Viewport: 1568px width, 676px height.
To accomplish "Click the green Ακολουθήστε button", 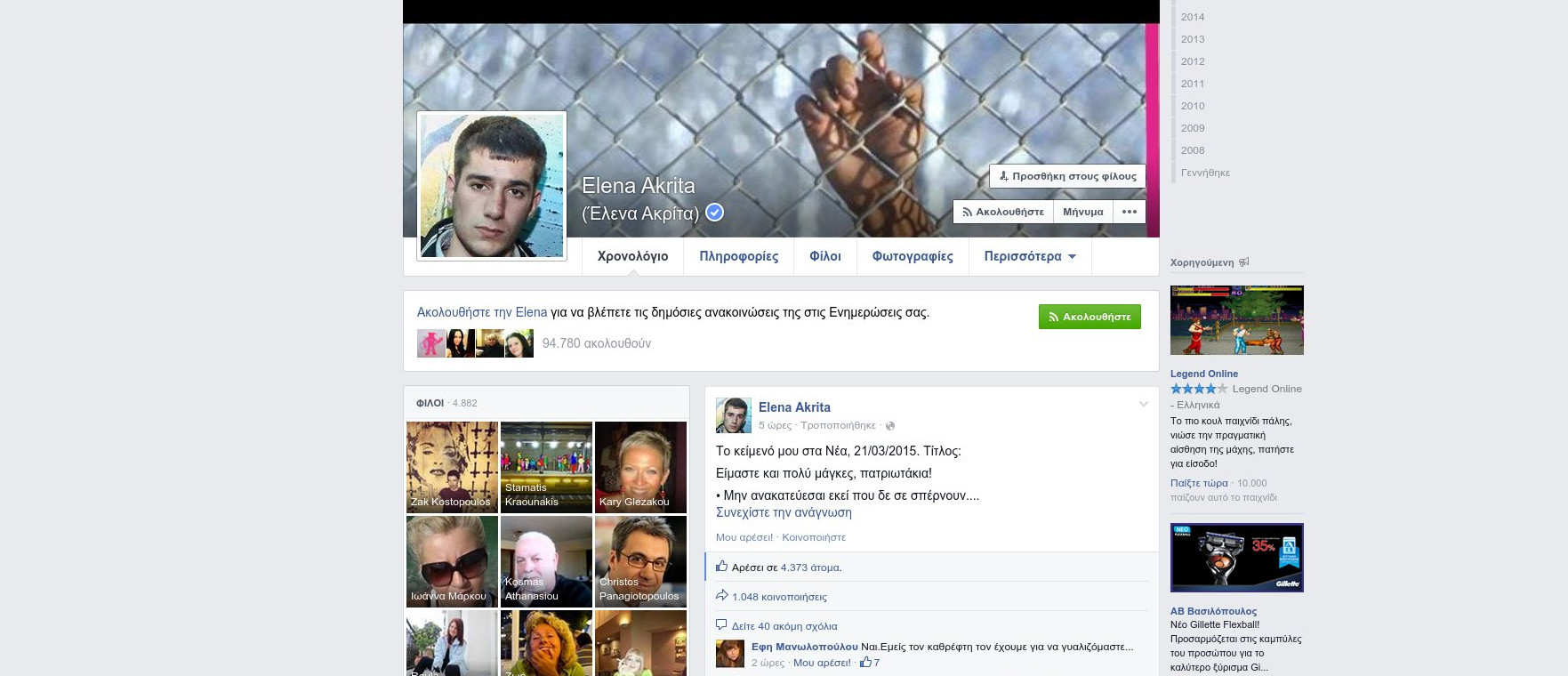I will [1090, 317].
